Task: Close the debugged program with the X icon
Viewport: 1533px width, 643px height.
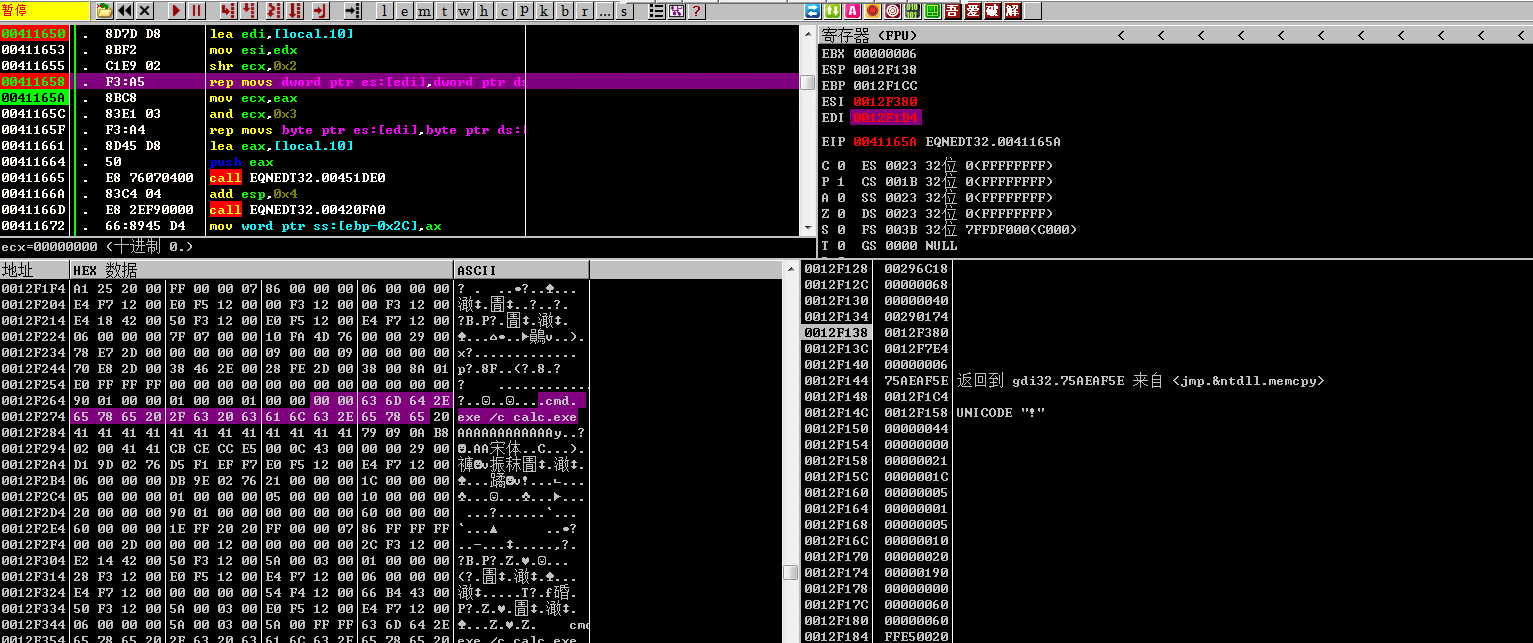Action: point(144,11)
